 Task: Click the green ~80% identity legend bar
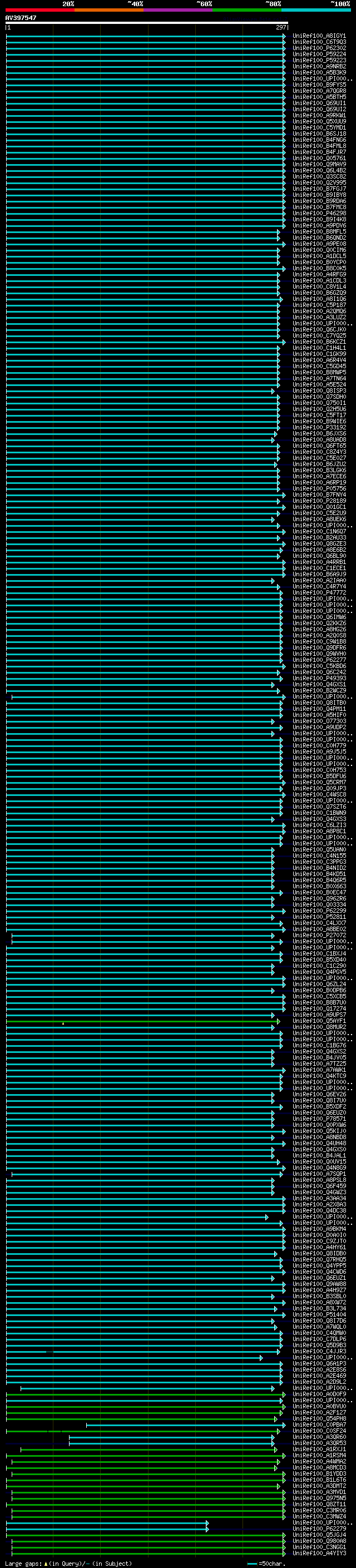click(247, 10)
